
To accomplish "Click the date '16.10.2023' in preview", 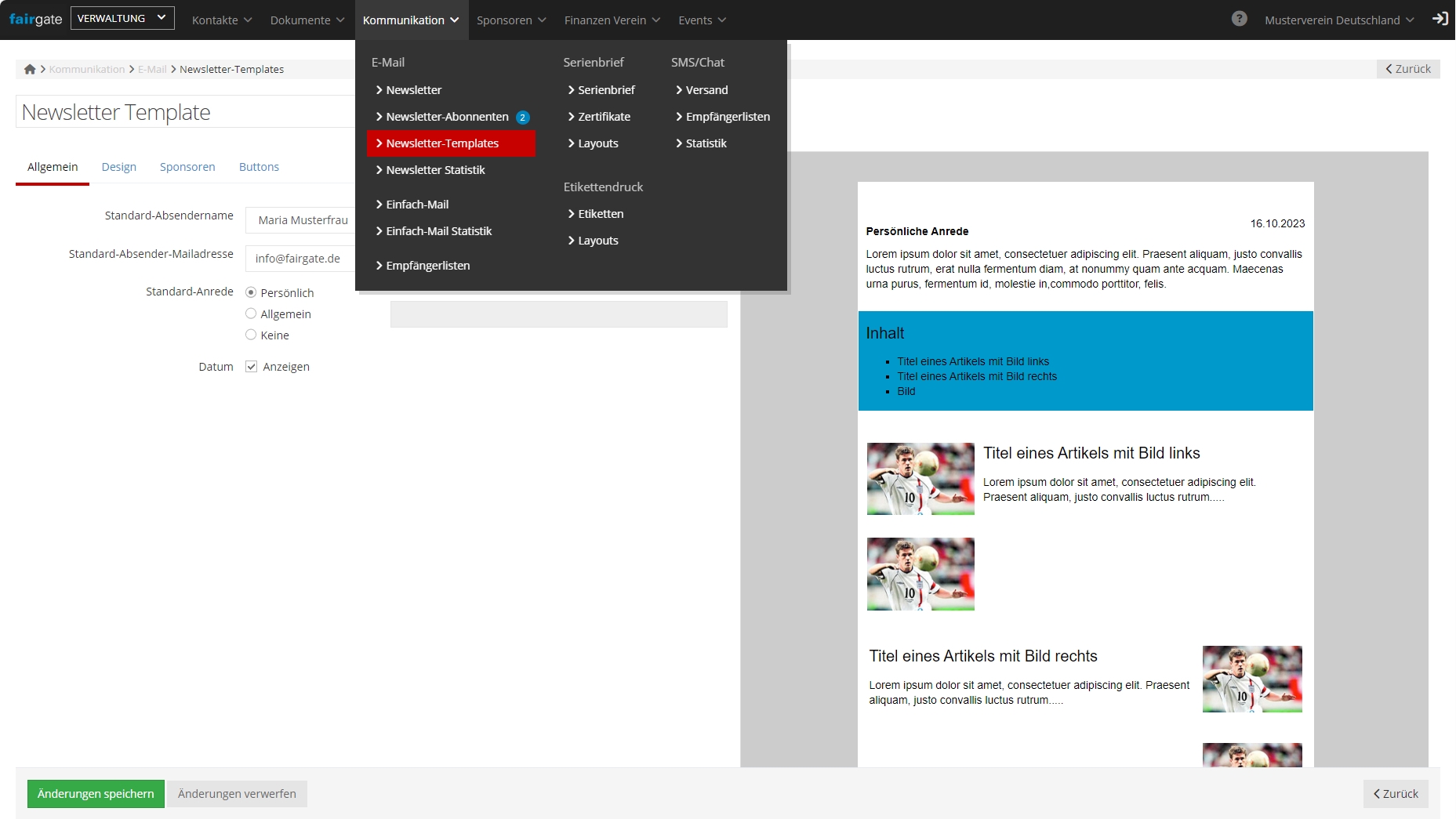I will tap(1278, 223).
